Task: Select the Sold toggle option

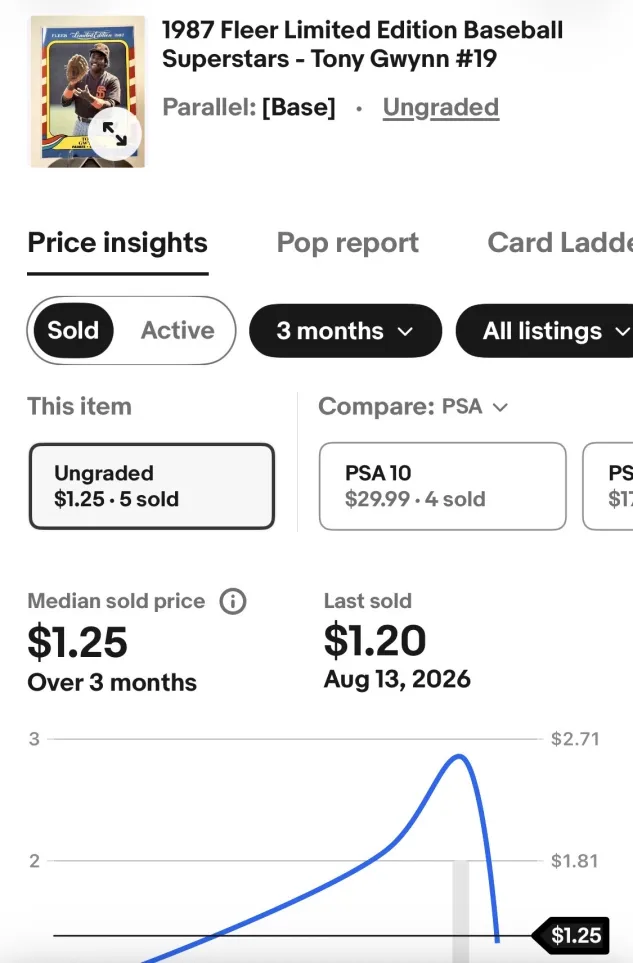Action: (73, 330)
